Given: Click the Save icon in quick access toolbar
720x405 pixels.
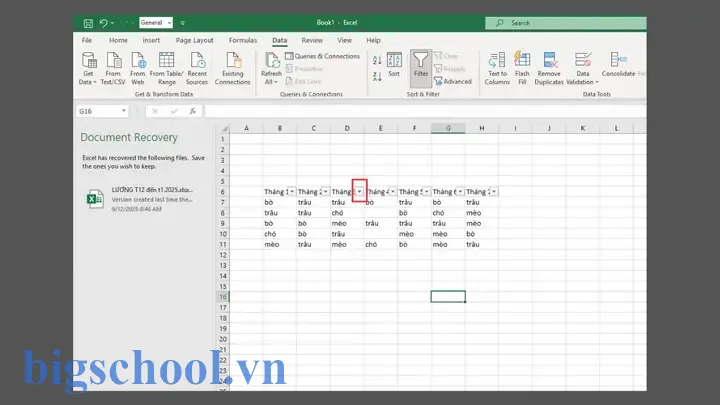Looking at the screenshot, I should (x=88, y=23).
